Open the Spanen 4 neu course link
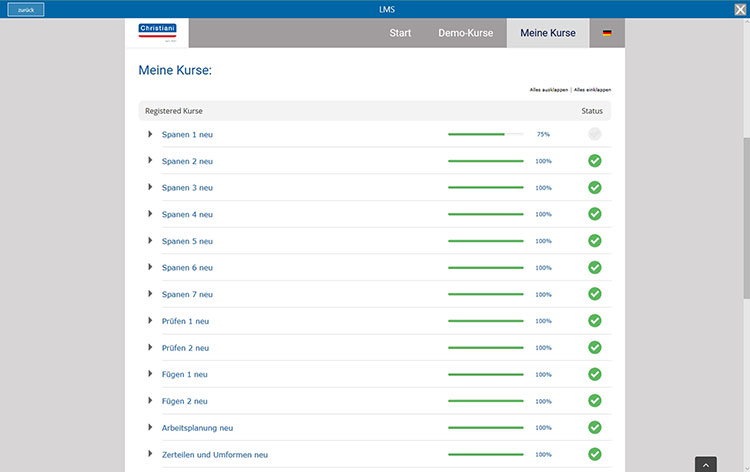 (x=187, y=215)
